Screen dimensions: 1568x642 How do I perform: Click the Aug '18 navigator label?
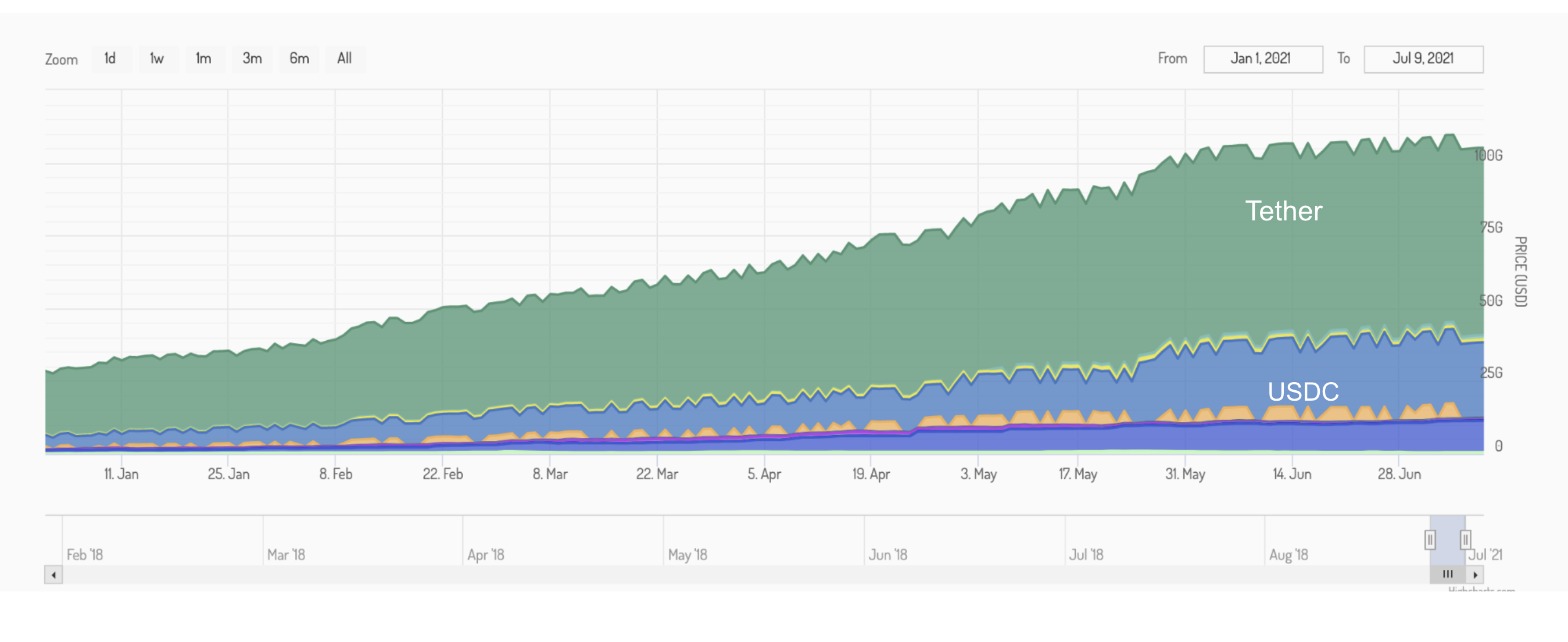(x=1288, y=555)
